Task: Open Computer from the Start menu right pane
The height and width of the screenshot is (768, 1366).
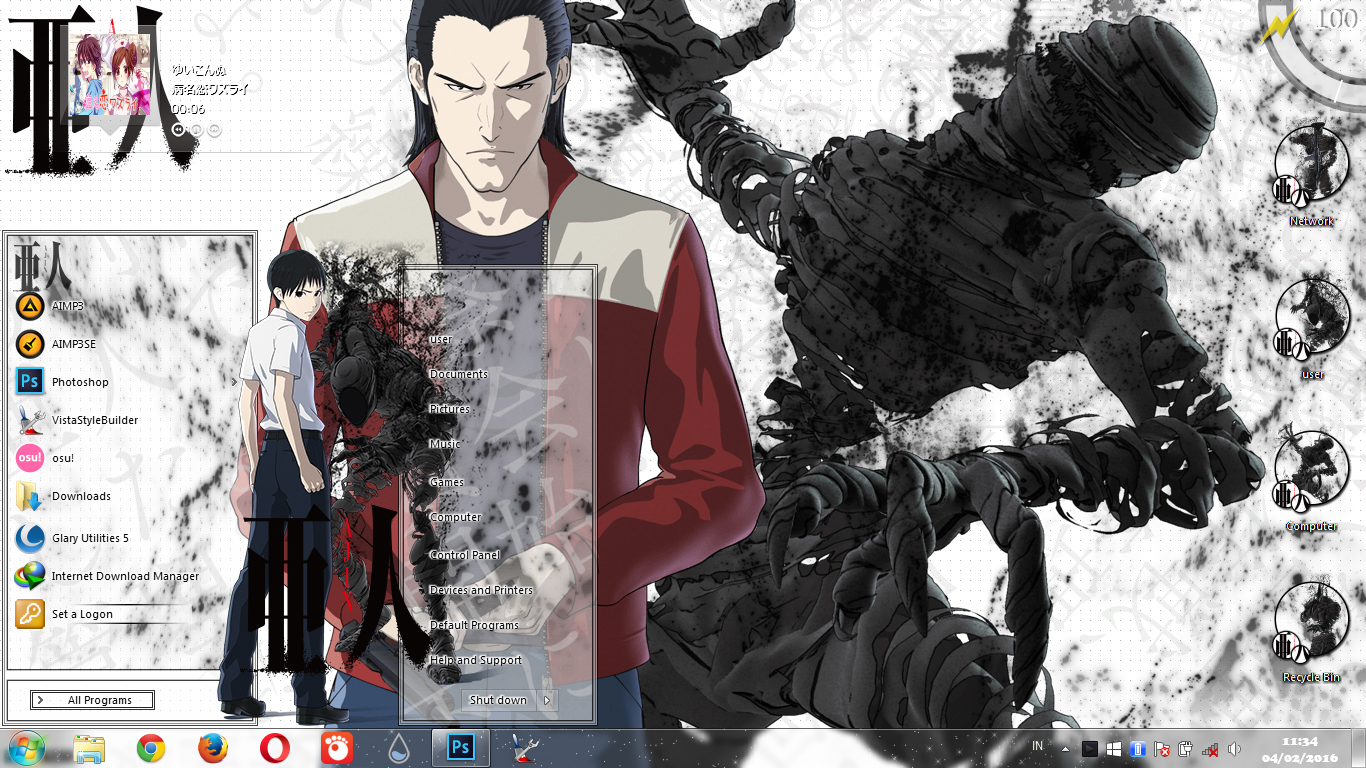Action: pyautogui.click(x=455, y=517)
